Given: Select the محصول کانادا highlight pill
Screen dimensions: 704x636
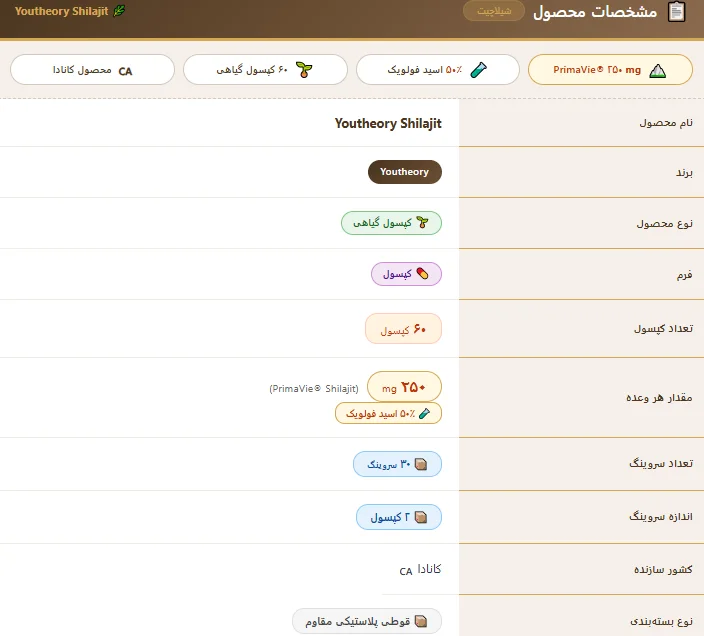Looking at the screenshot, I should (92, 70).
